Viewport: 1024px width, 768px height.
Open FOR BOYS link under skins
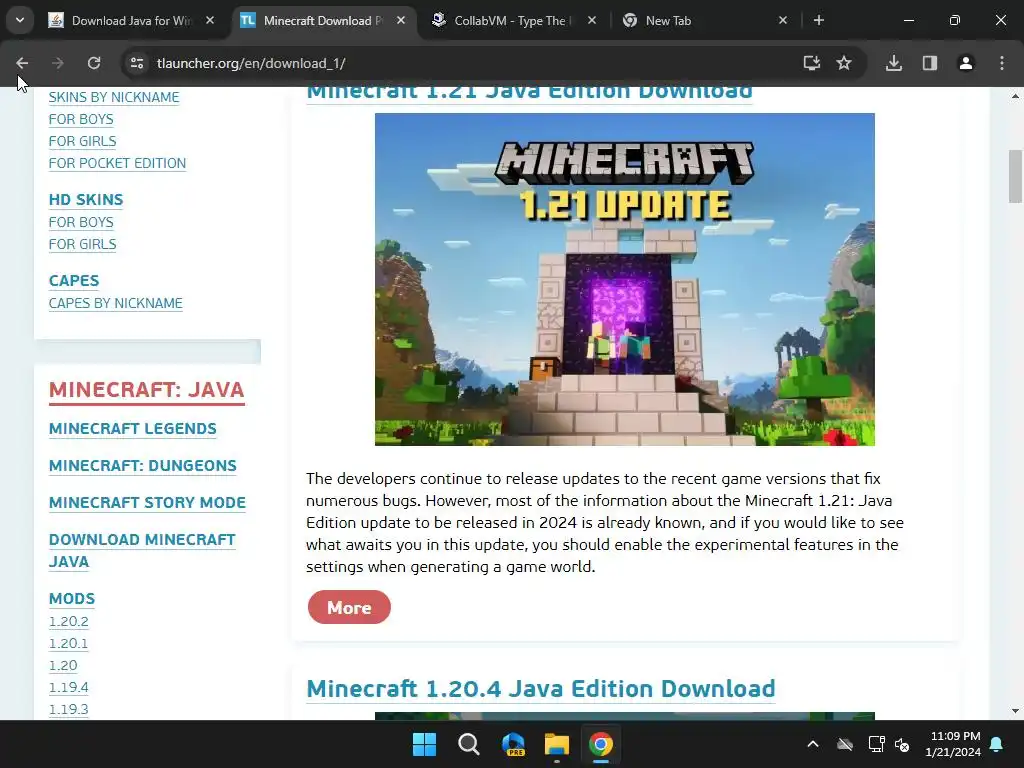coord(81,120)
